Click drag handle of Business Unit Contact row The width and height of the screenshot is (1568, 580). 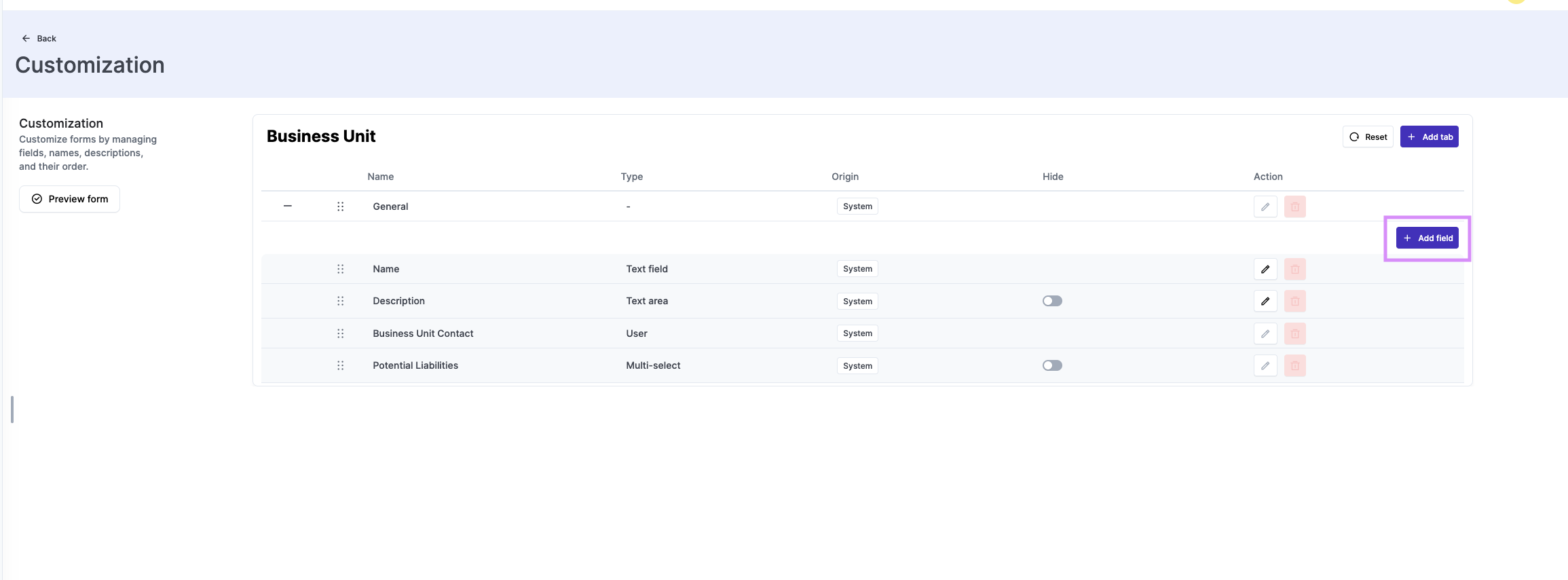click(x=340, y=333)
